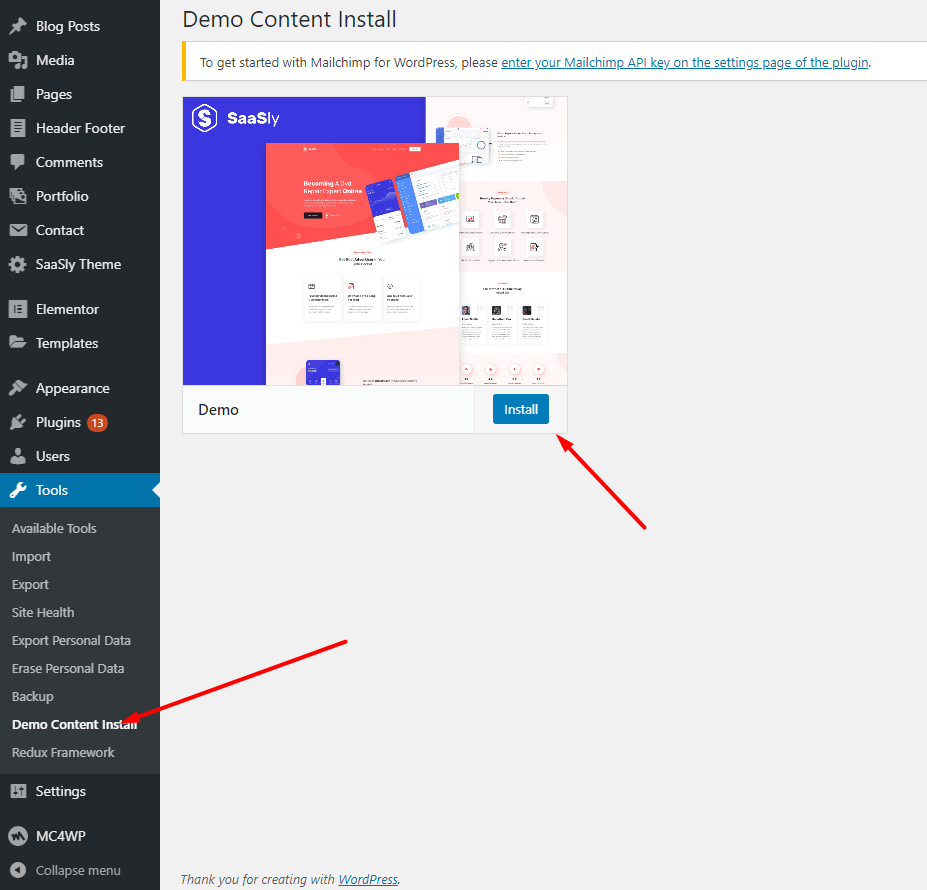This screenshot has height=890, width=927.
Task: Click the Blog Posts pin icon
Action: coord(18,26)
